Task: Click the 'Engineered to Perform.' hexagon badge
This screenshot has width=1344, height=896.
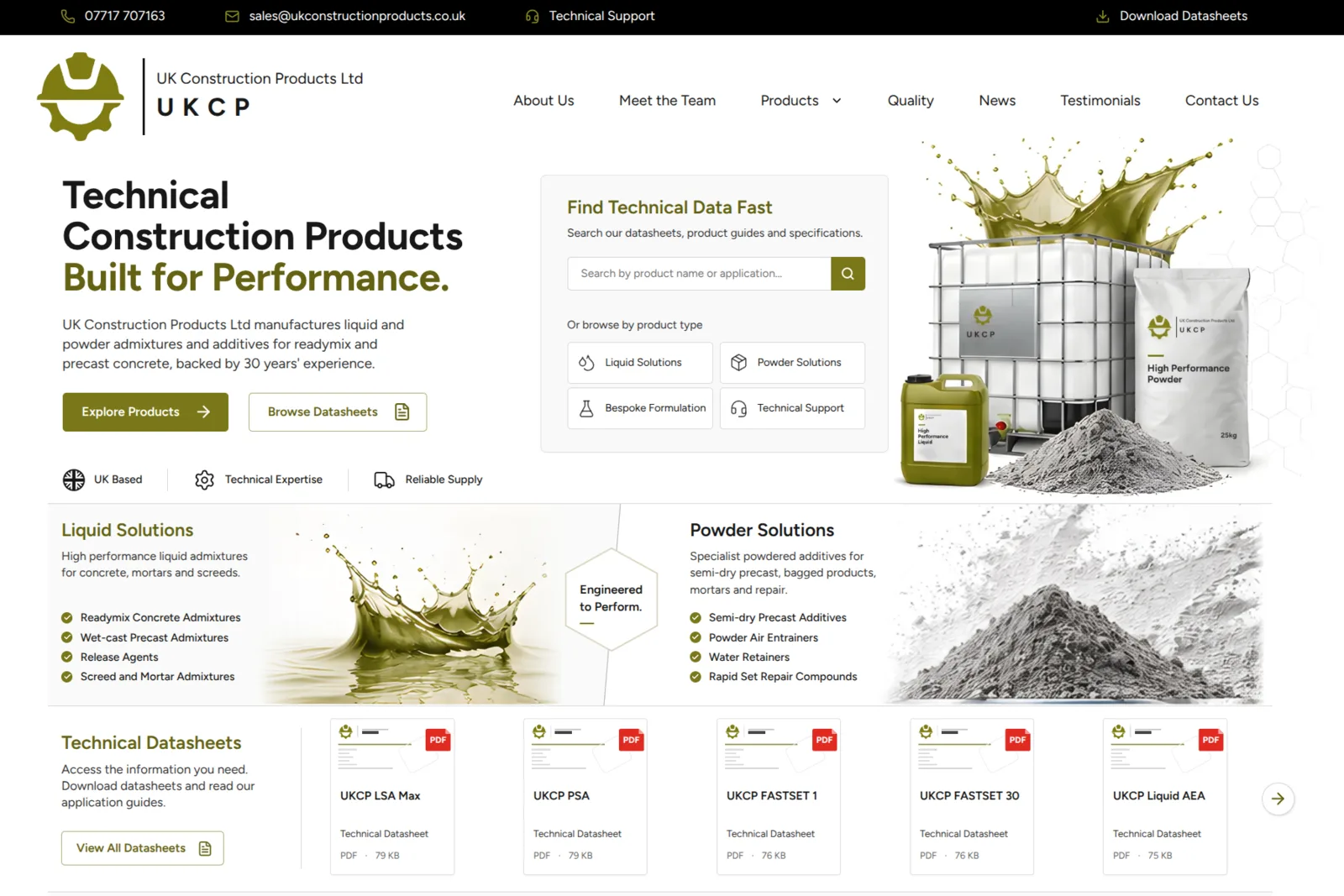Action: coord(611,600)
